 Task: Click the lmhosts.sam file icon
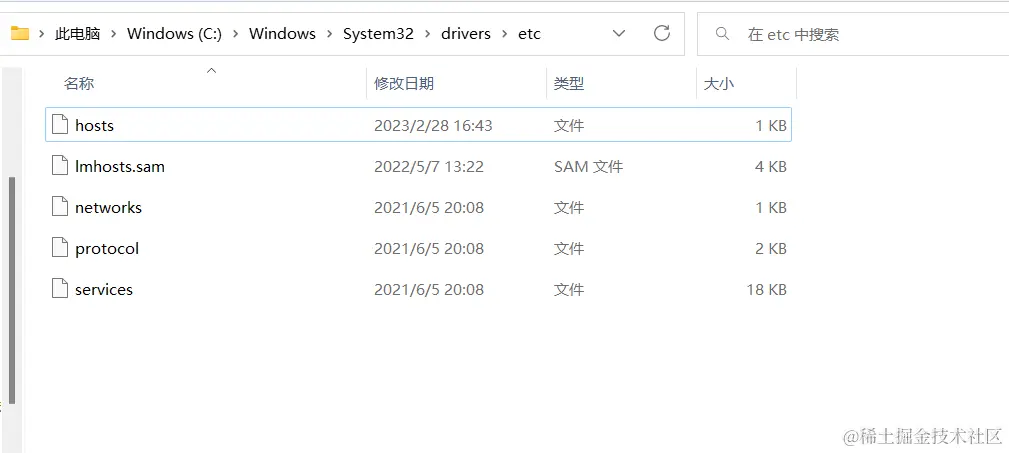(x=60, y=166)
